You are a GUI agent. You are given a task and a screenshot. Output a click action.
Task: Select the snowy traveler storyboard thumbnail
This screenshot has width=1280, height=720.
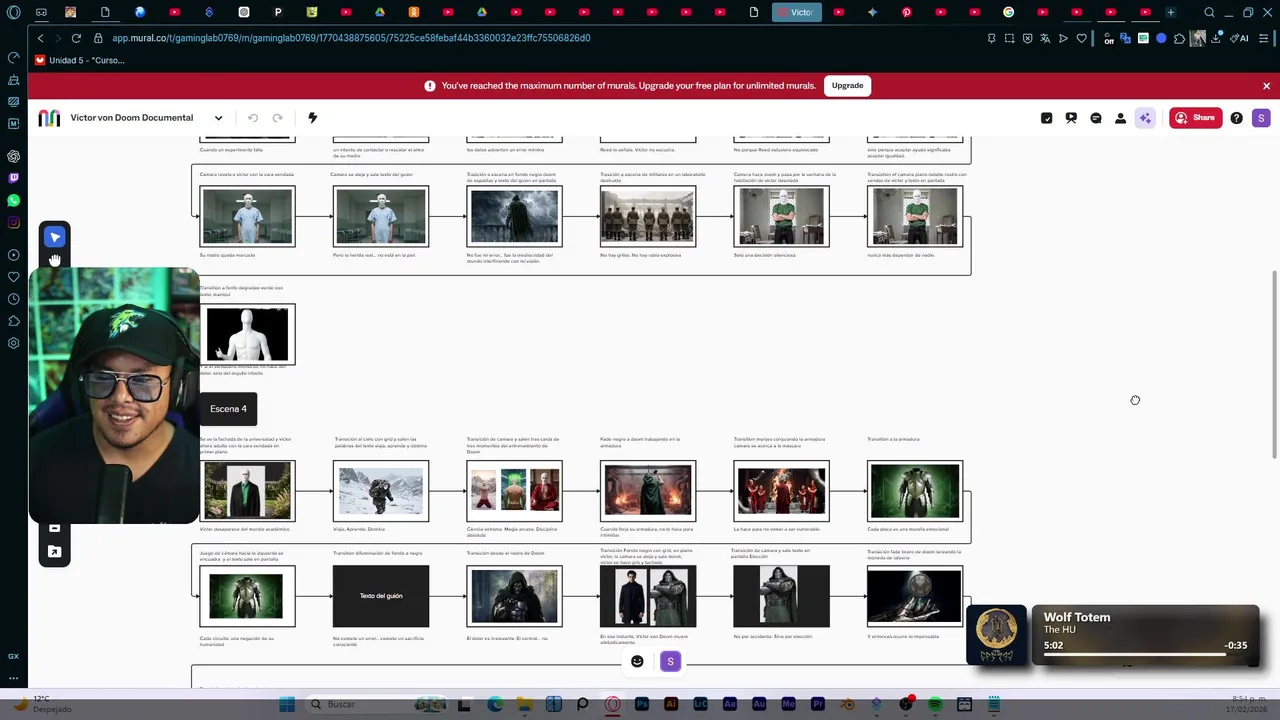381,491
